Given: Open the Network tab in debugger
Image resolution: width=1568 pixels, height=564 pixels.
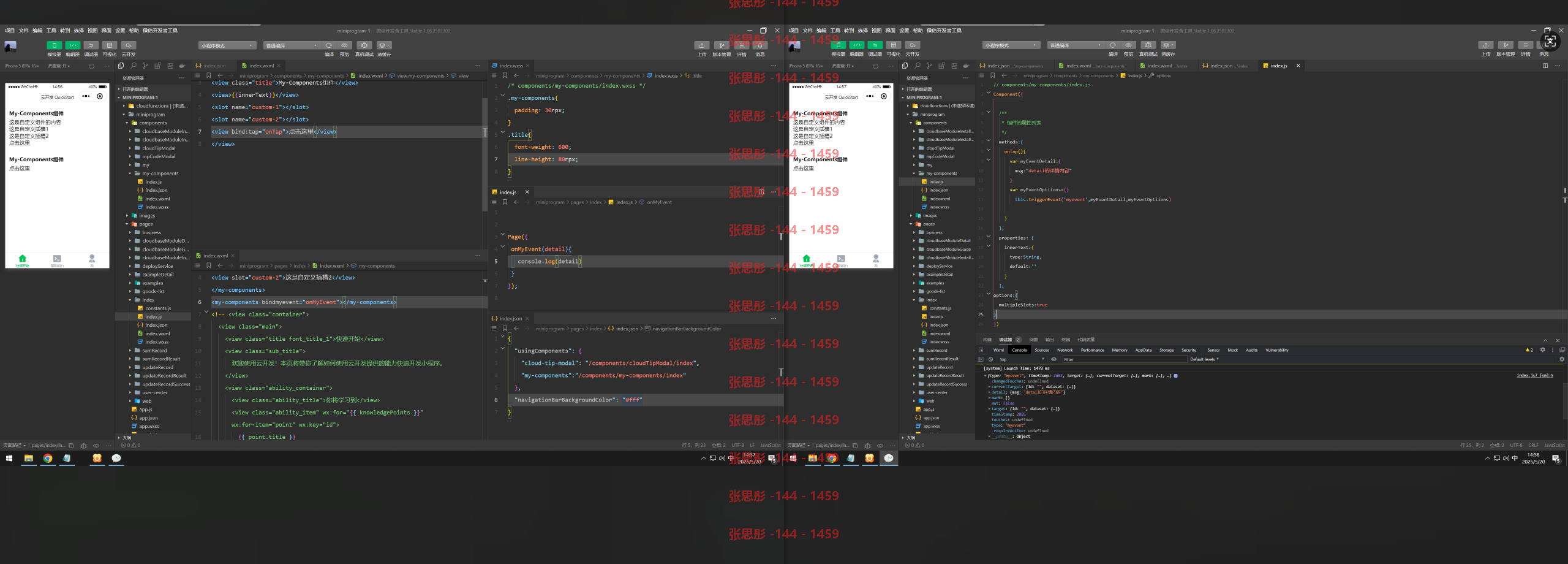Looking at the screenshot, I should pyautogui.click(x=1065, y=350).
